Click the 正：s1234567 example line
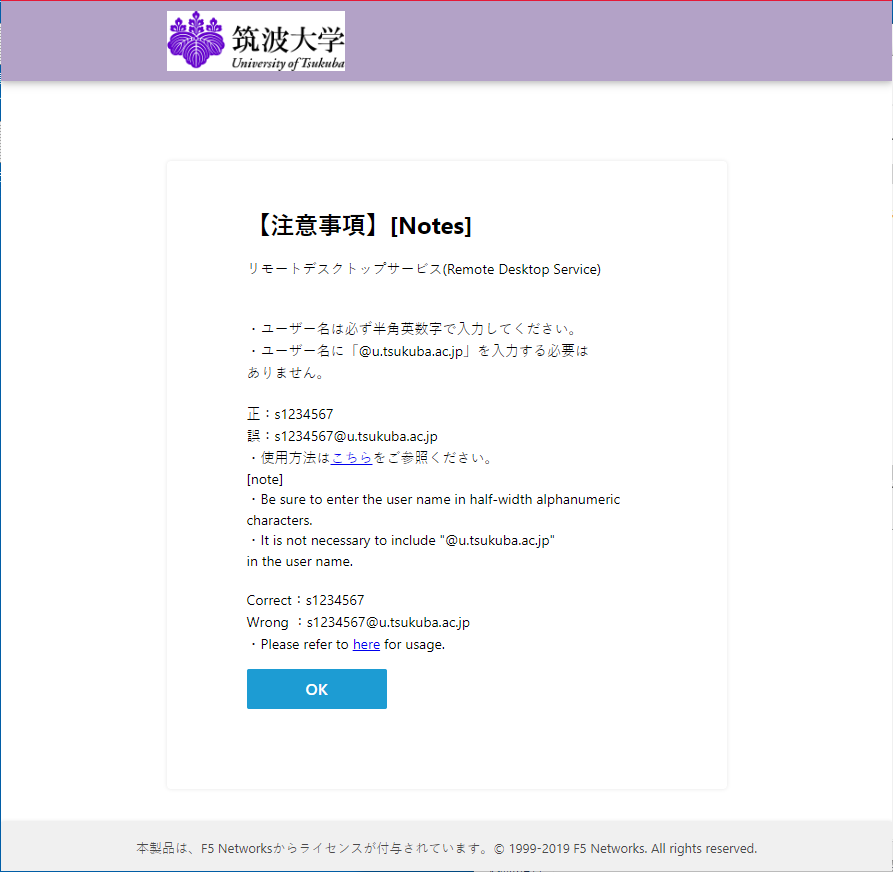 coord(290,414)
